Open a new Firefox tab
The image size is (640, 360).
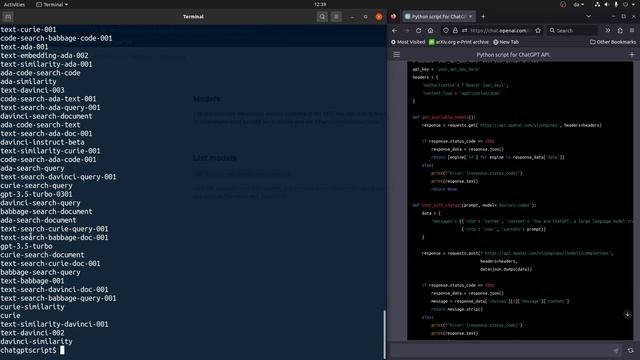[483, 17]
